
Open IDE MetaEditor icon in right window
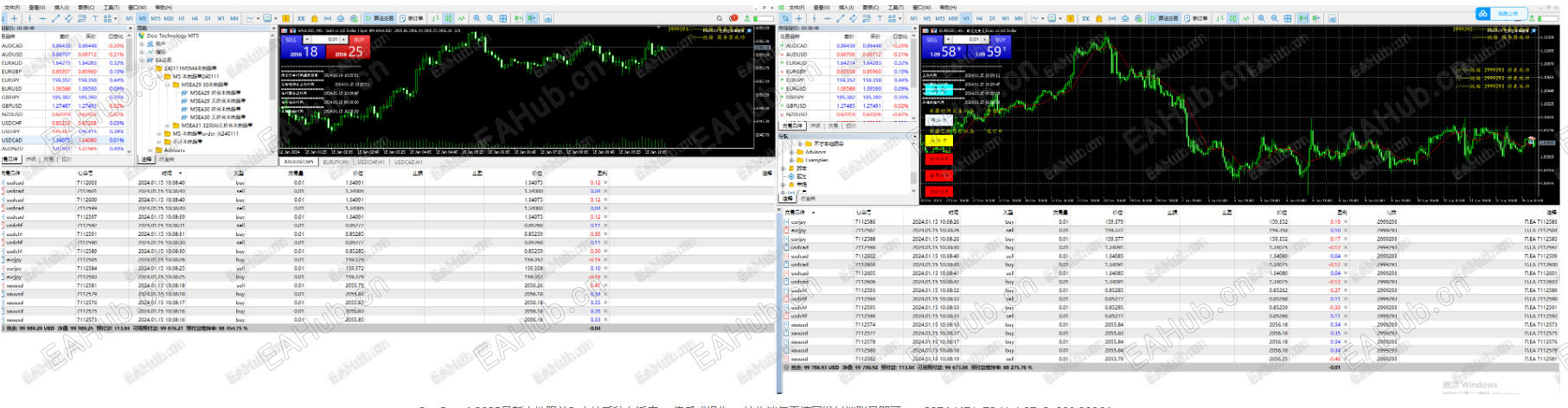(1085, 18)
